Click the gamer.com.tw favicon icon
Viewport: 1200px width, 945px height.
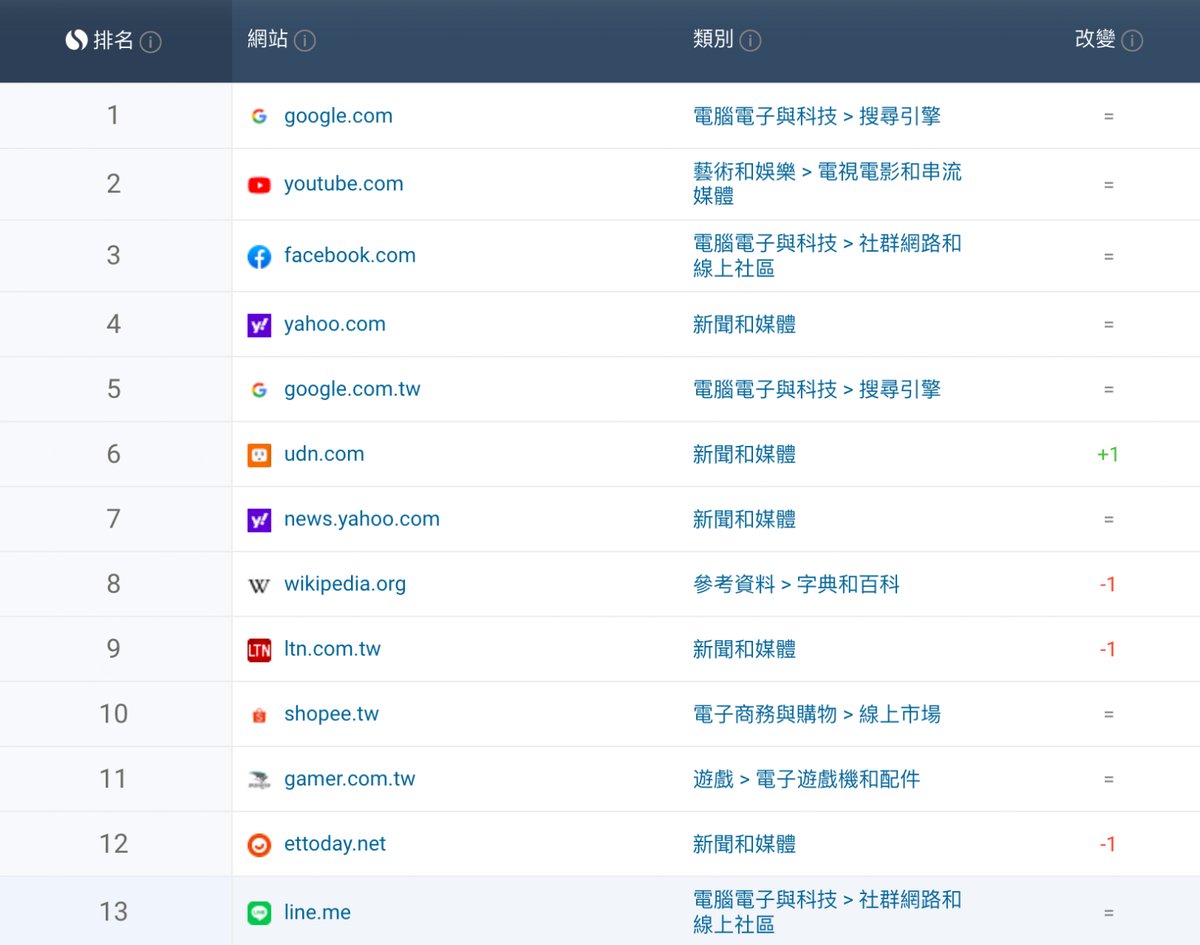tap(259, 780)
